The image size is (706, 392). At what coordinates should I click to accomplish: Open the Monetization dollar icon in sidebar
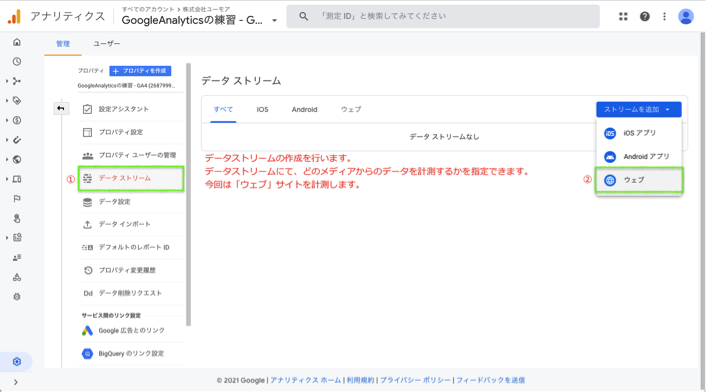click(x=17, y=120)
